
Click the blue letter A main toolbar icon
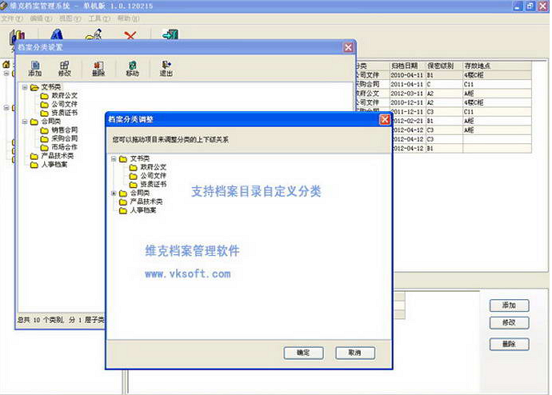coord(57,35)
